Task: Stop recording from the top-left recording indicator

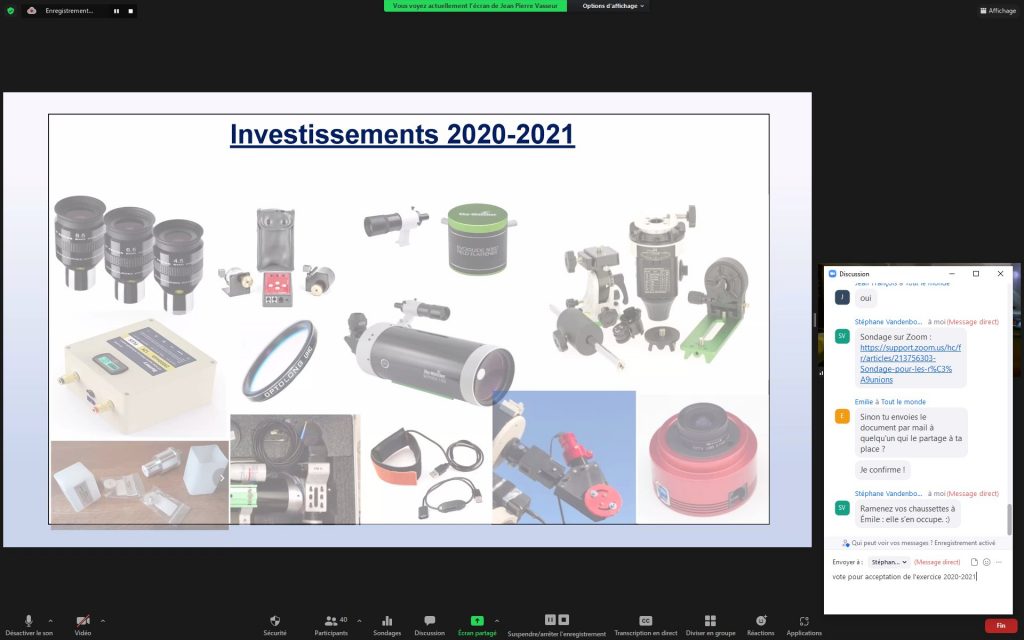Action: 131,11
